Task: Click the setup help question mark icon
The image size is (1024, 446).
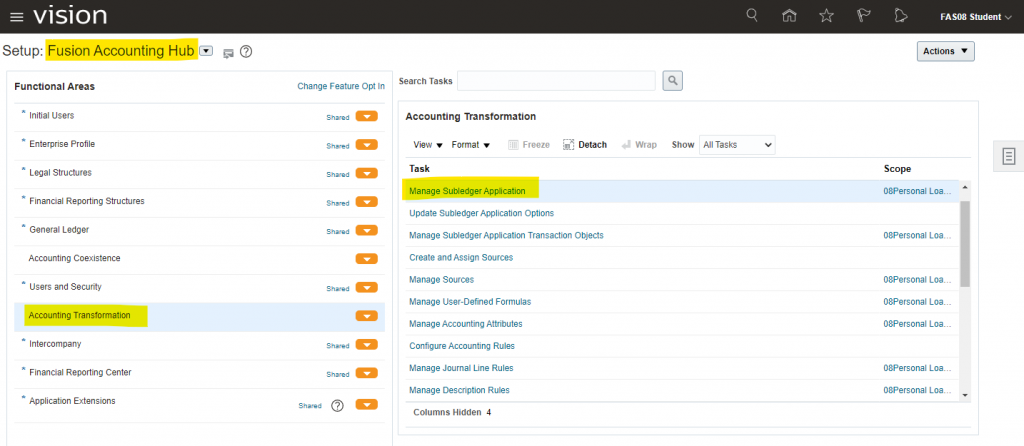Action: coord(246,52)
